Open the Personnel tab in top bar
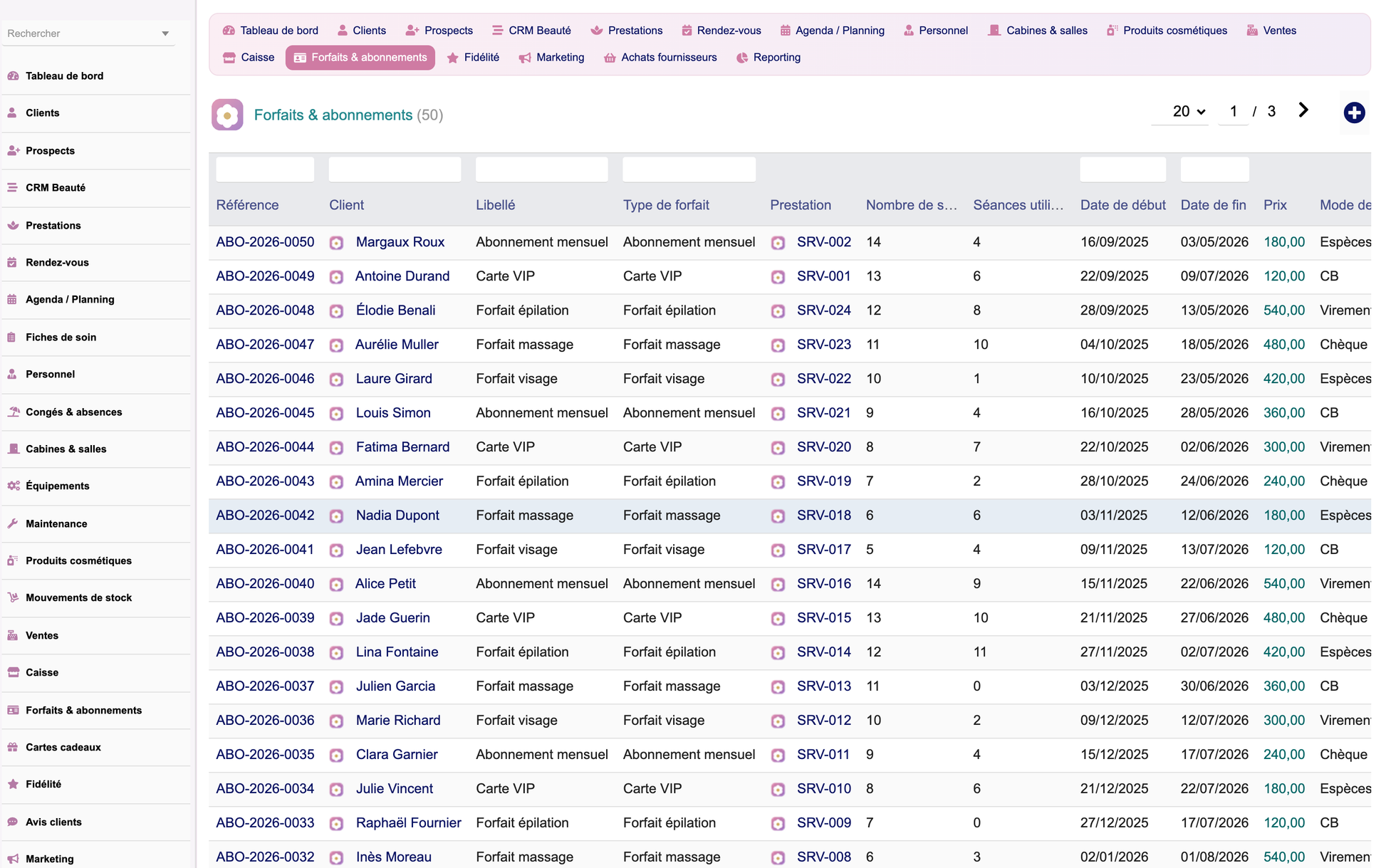The width and height of the screenshot is (1386, 868). 935,31
